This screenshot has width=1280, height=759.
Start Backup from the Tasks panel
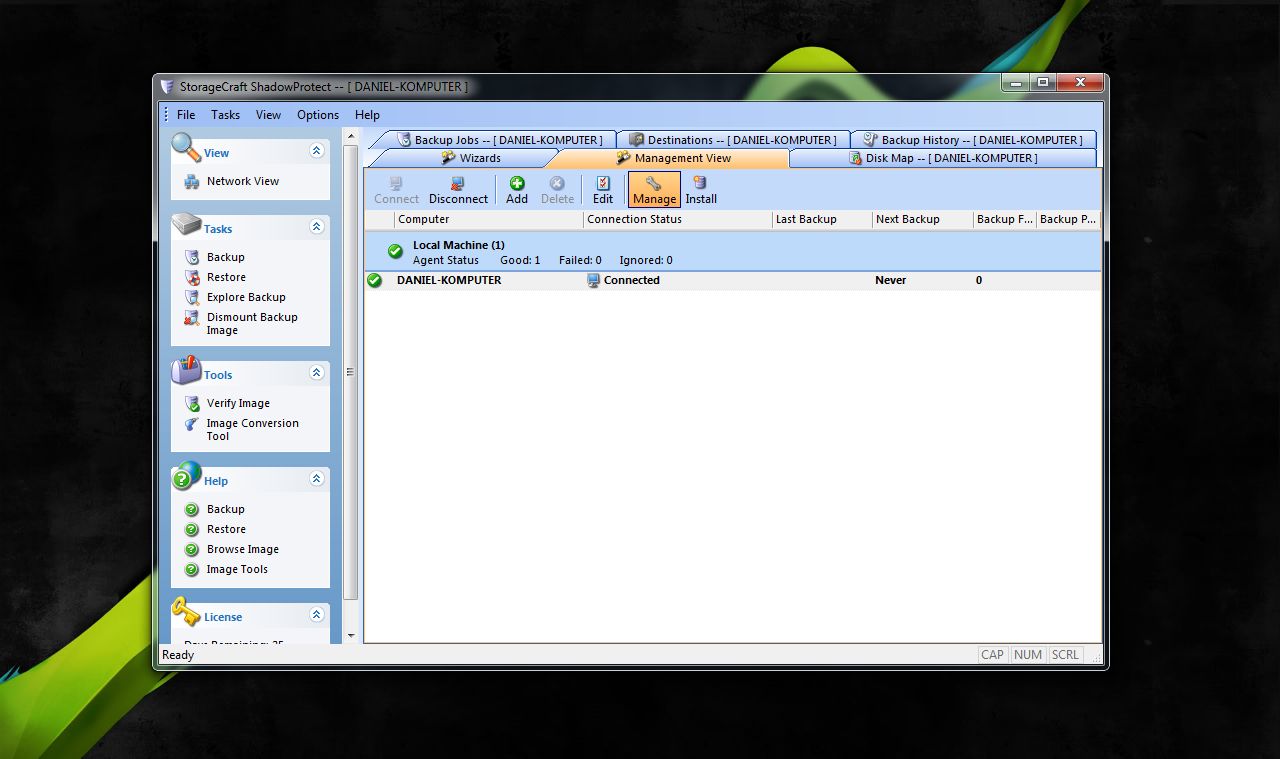(x=225, y=257)
